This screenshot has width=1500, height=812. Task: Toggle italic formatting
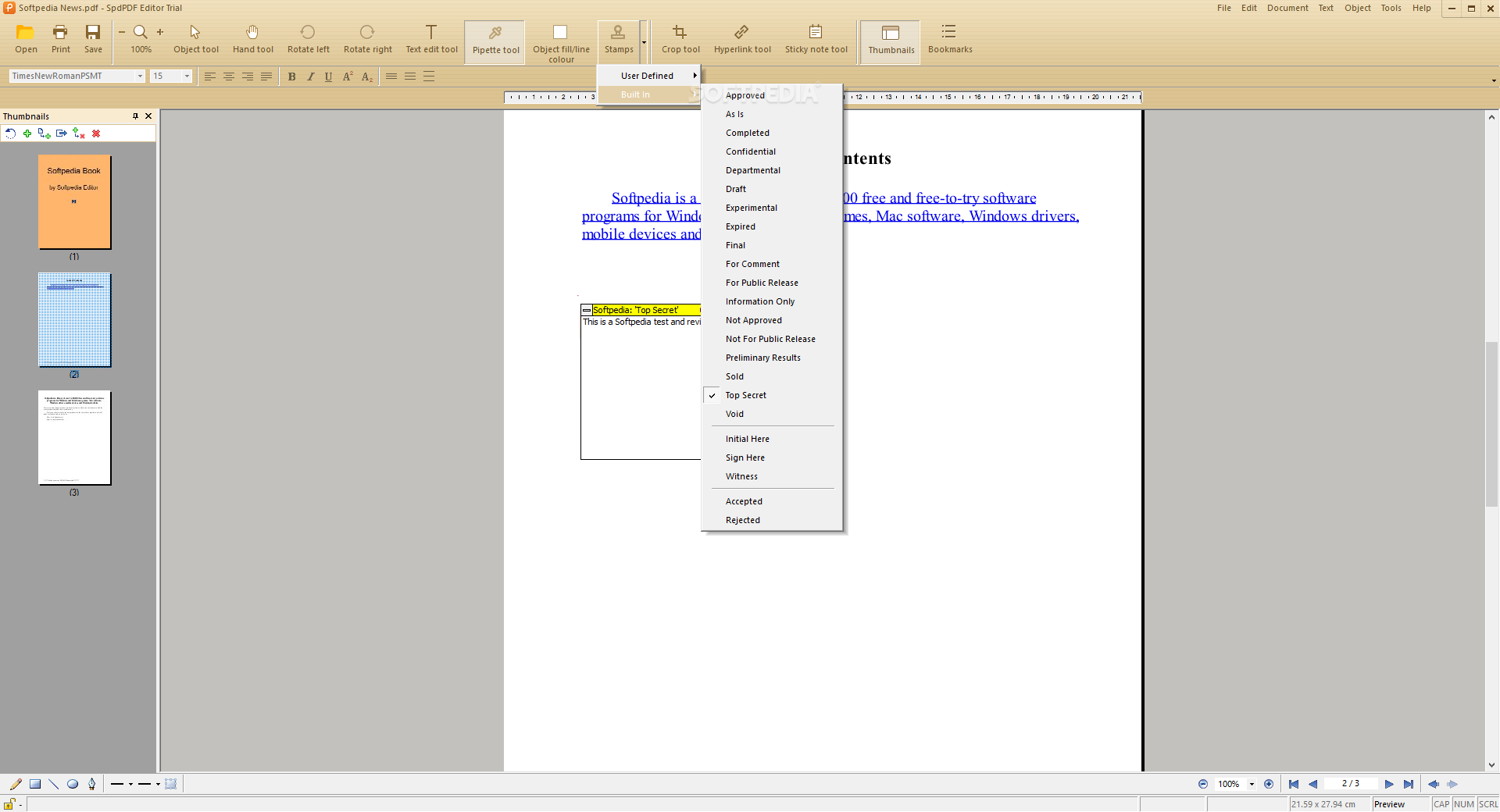tap(310, 77)
